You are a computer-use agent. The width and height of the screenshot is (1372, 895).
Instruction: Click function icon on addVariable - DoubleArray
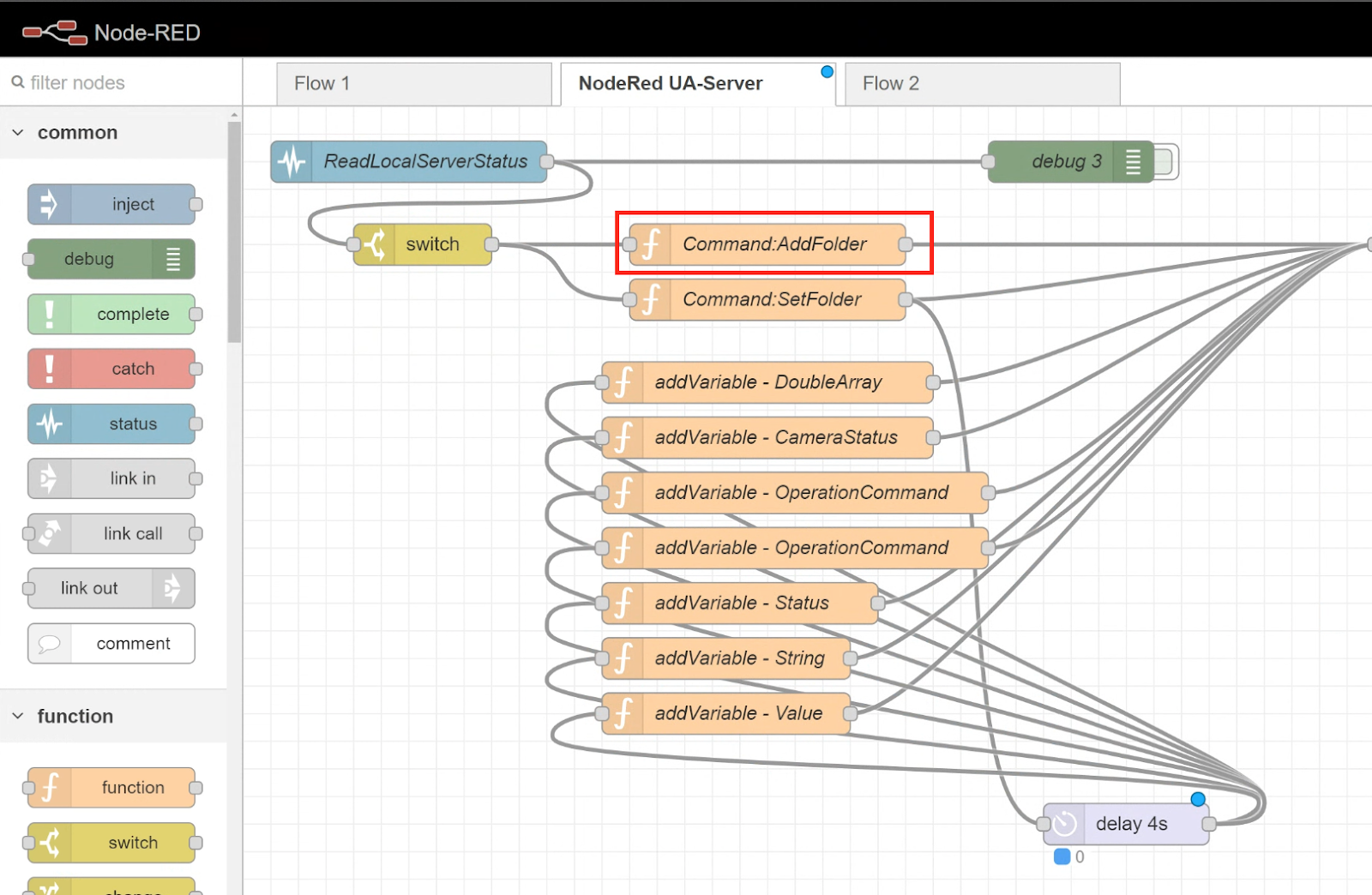623,382
